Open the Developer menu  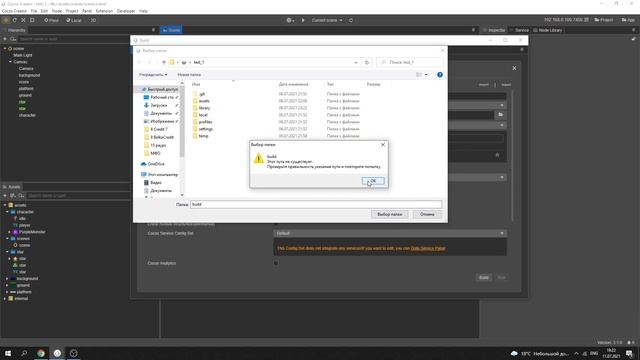126,11
